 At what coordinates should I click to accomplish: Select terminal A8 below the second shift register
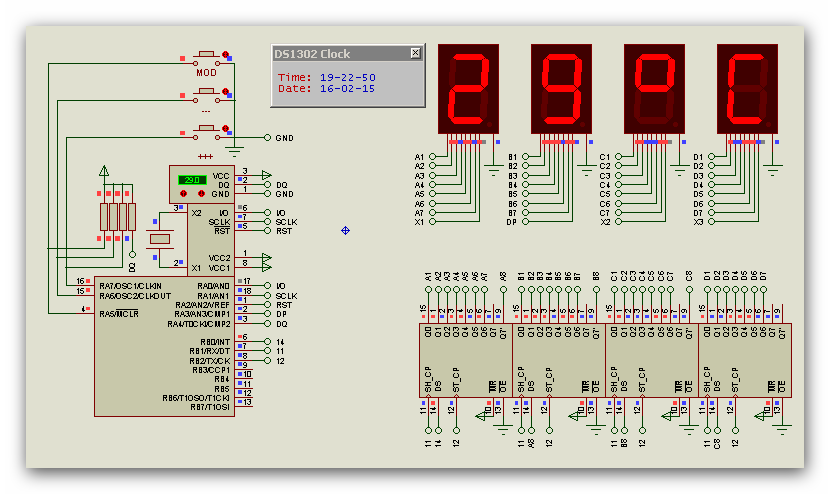pyautogui.click(x=531, y=430)
